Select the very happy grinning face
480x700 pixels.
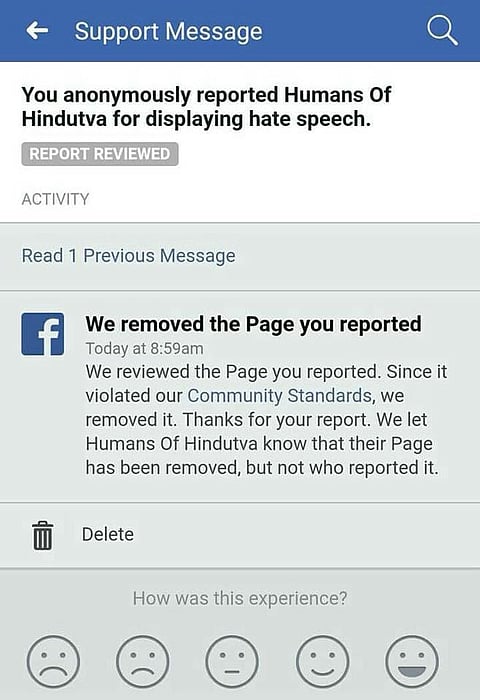point(412,662)
